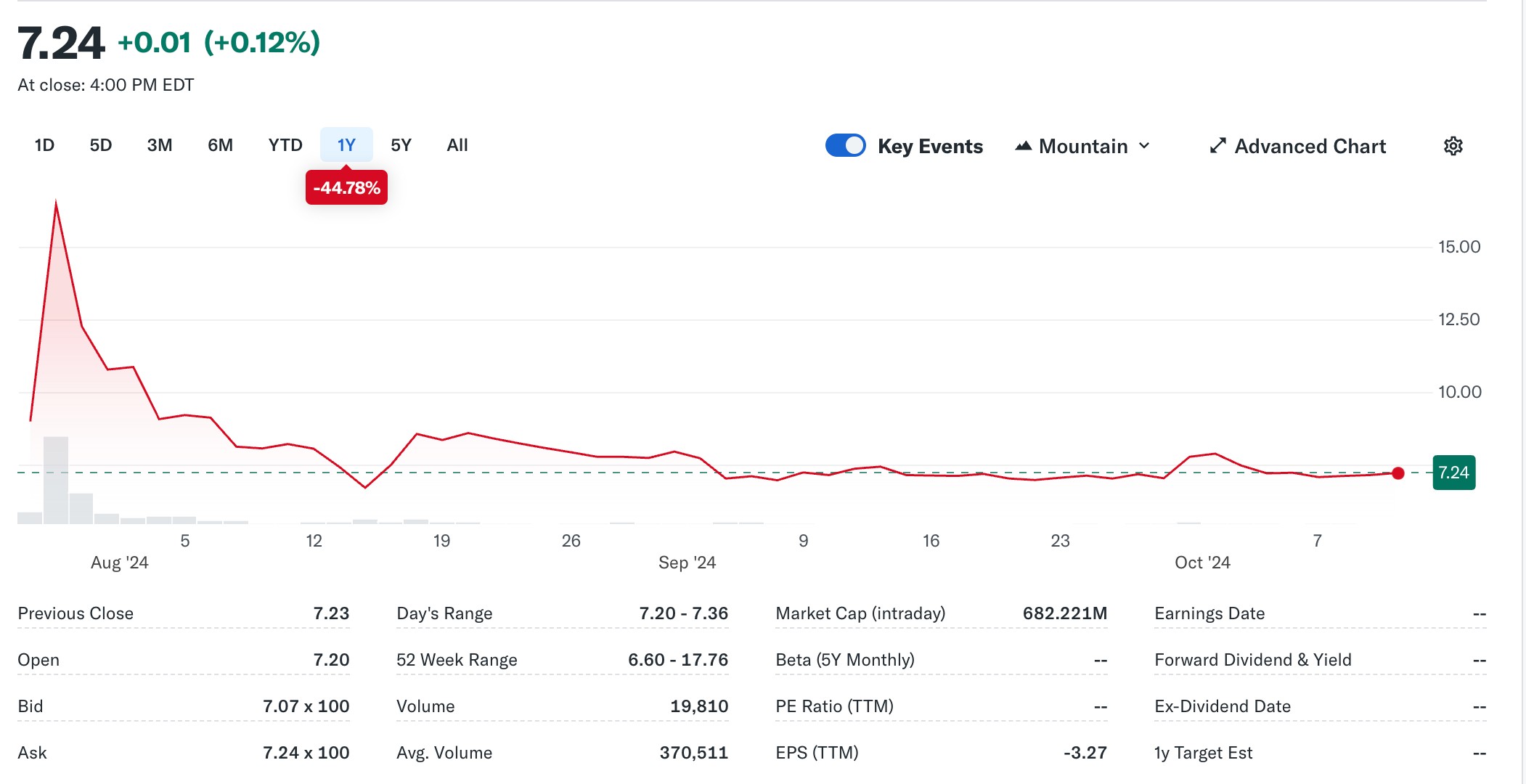The image size is (1526, 784).
Task: Switch chart to 6M range
Action: (220, 145)
